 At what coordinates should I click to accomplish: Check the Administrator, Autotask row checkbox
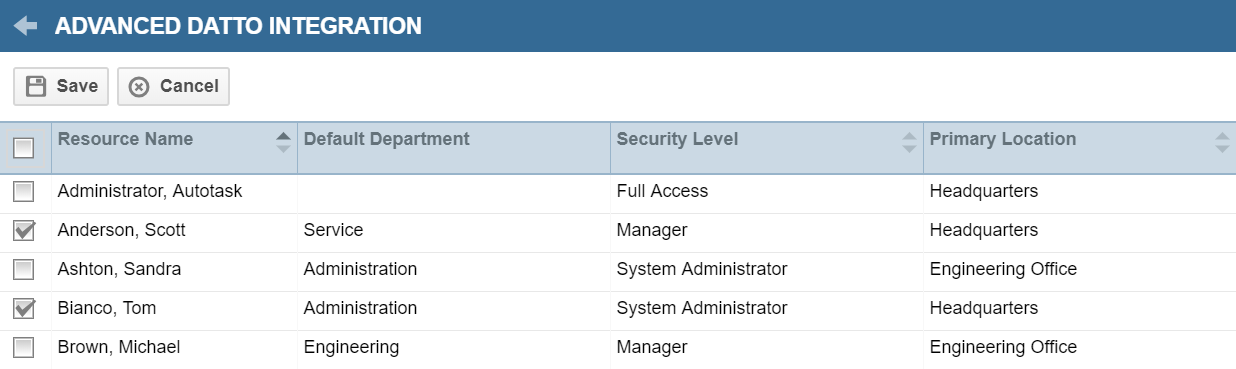point(23,191)
